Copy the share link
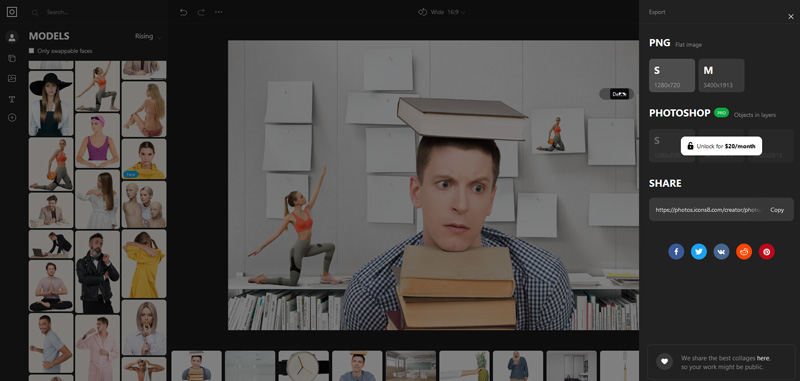800x381 pixels. click(777, 210)
